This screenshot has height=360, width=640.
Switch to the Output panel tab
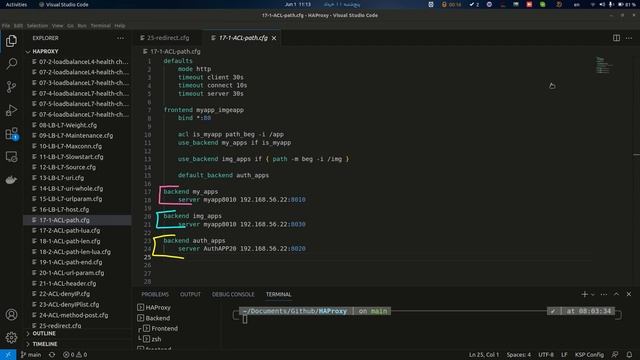click(190, 294)
